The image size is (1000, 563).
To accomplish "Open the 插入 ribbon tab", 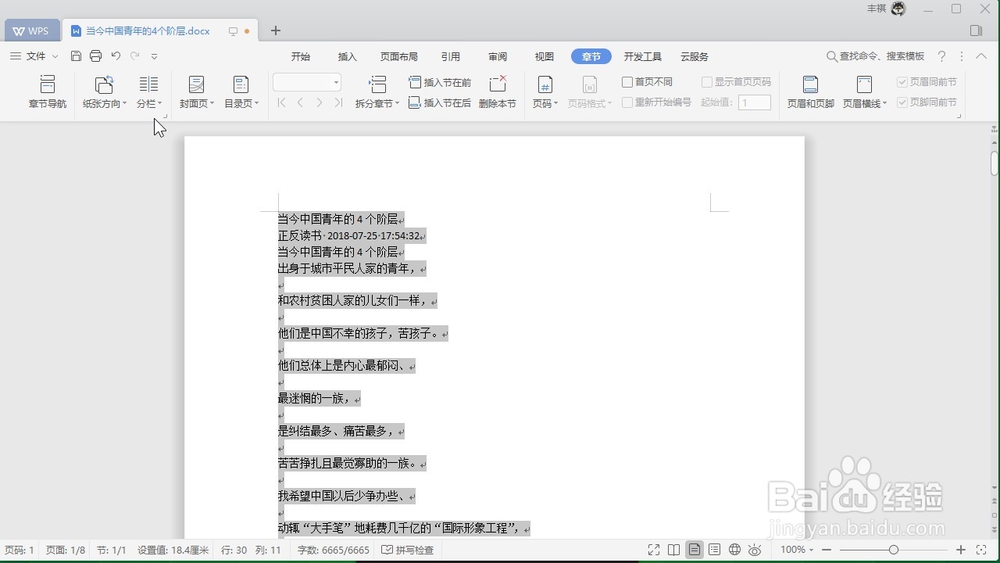I will click(347, 57).
